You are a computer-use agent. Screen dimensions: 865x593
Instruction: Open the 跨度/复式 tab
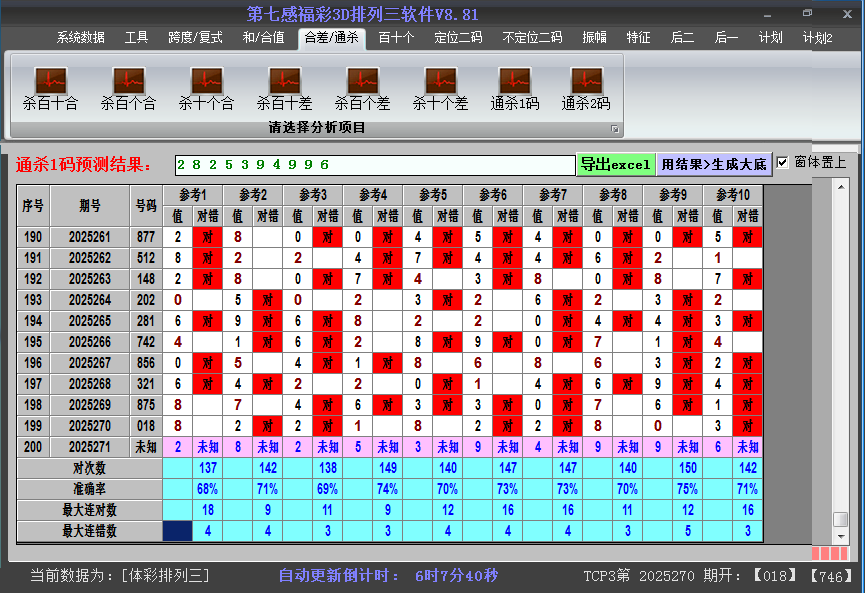[195, 38]
